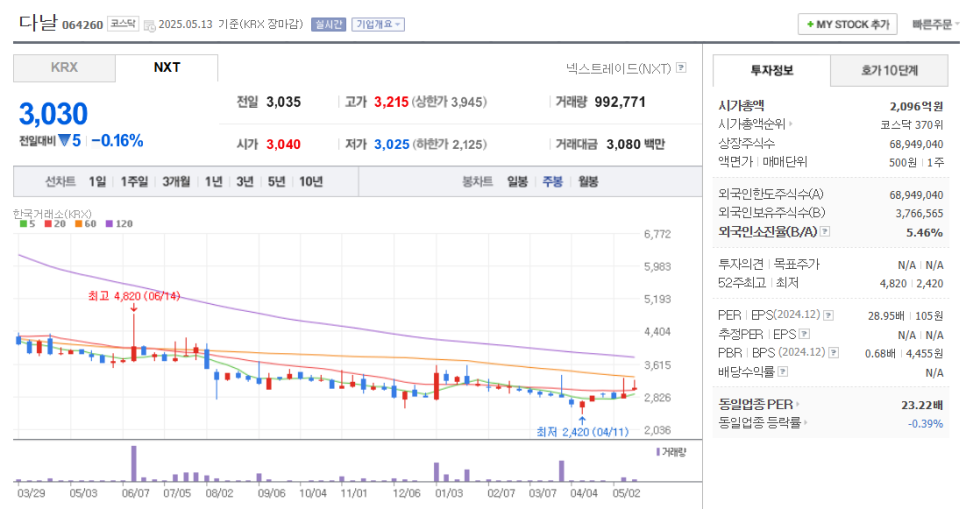Click the purple 120-period moving average legend

119,224
